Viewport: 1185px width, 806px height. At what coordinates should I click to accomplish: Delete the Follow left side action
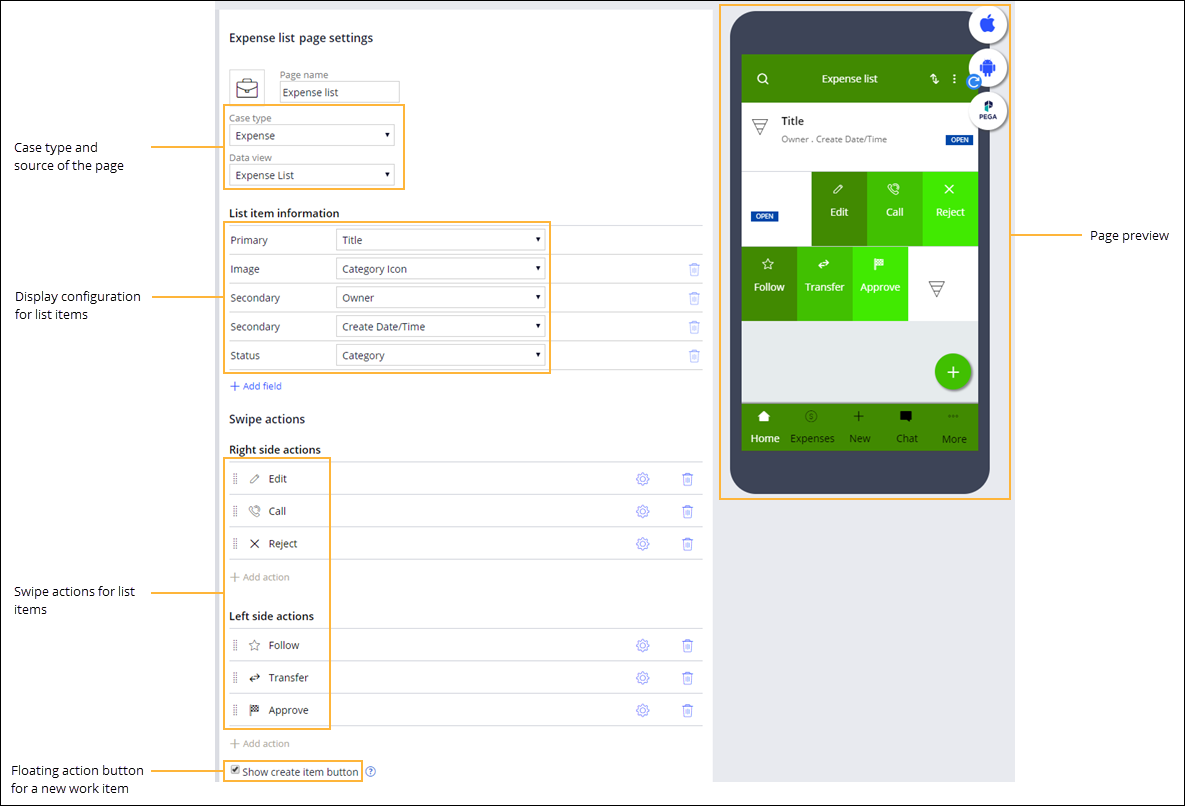pyautogui.click(x=687, y=645)
